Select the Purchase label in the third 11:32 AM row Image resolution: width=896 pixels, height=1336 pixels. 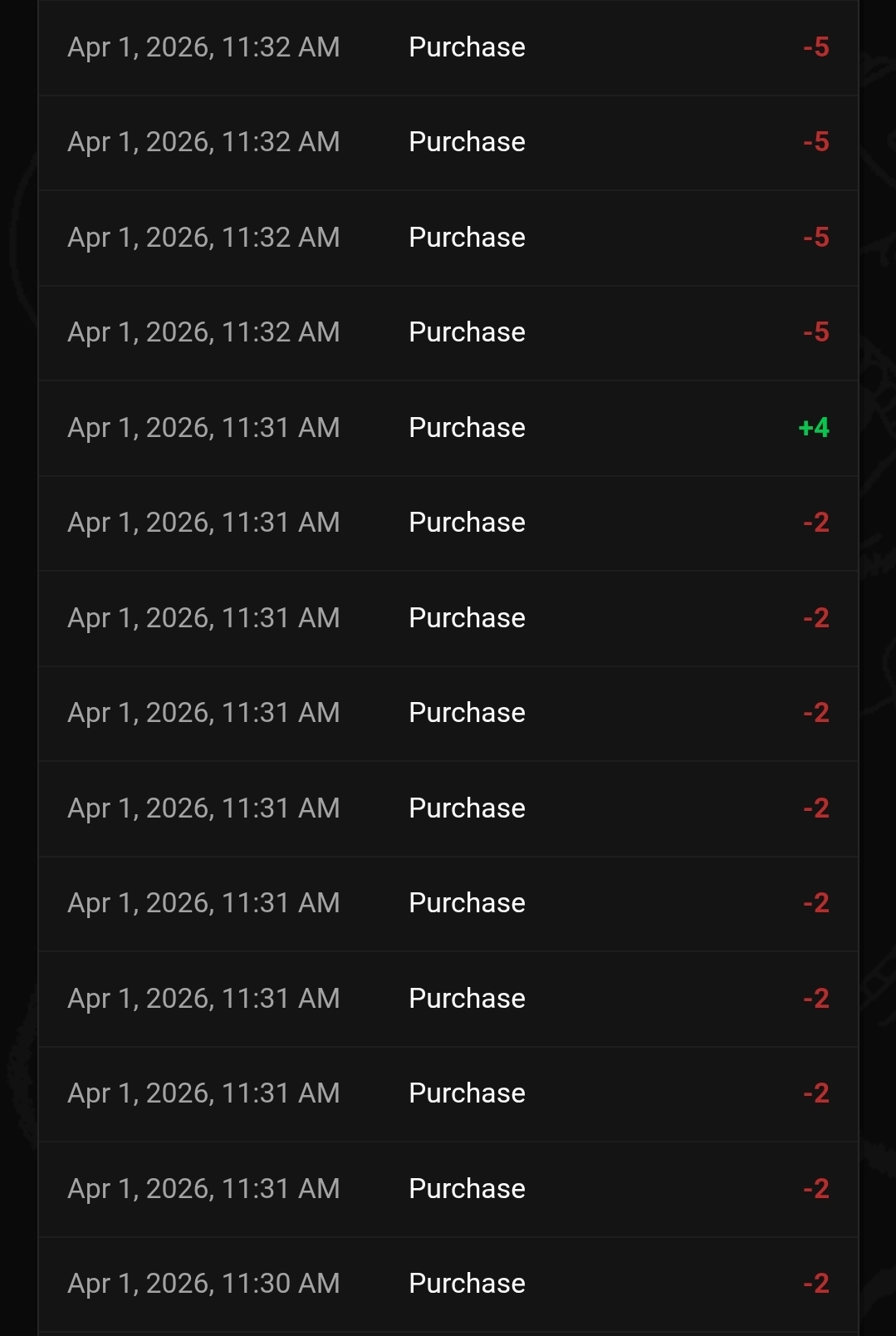click(467, 238)
